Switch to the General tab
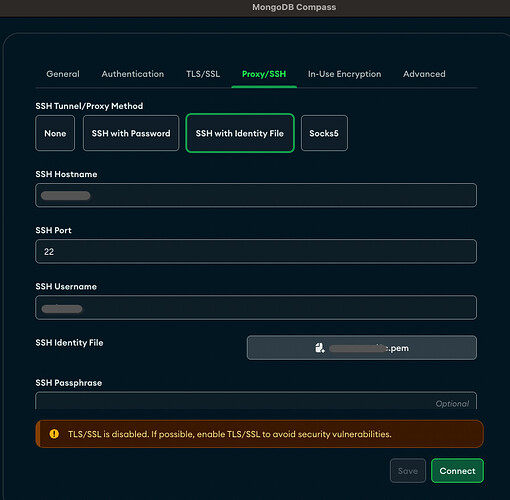This screenshot has width=510, height=500. 63,74
